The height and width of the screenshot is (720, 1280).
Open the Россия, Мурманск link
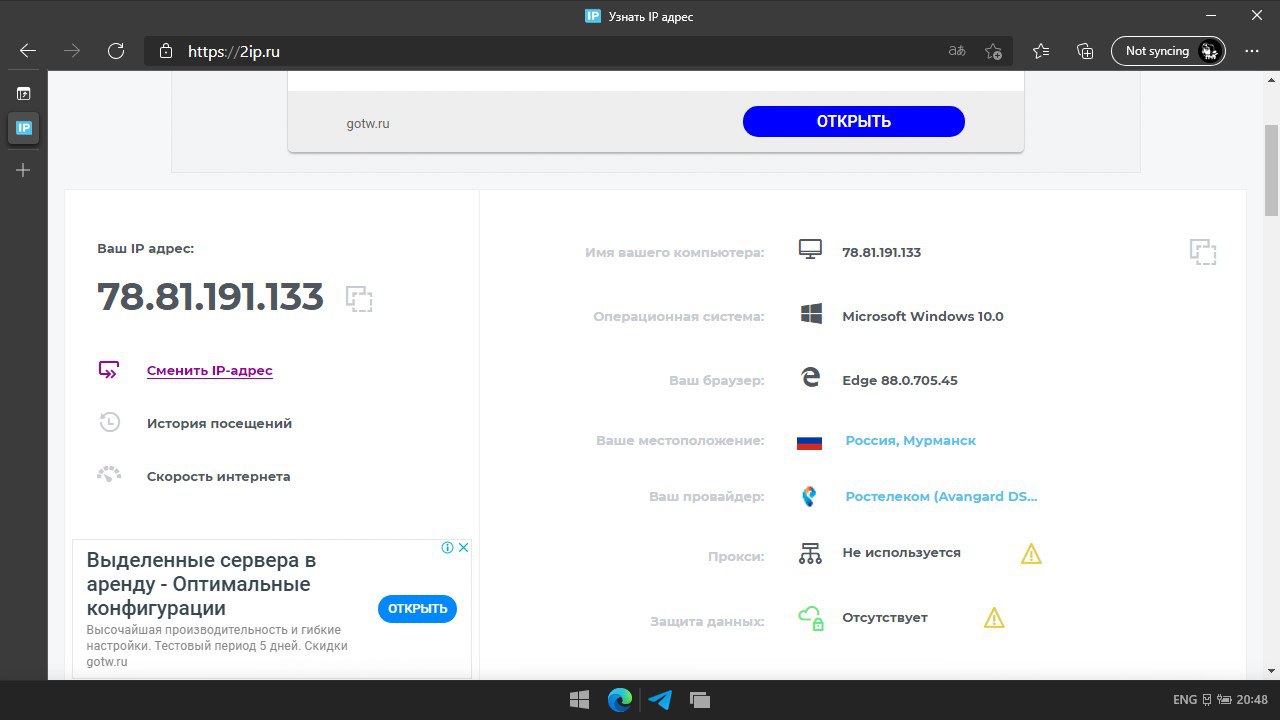click(910, 441)
